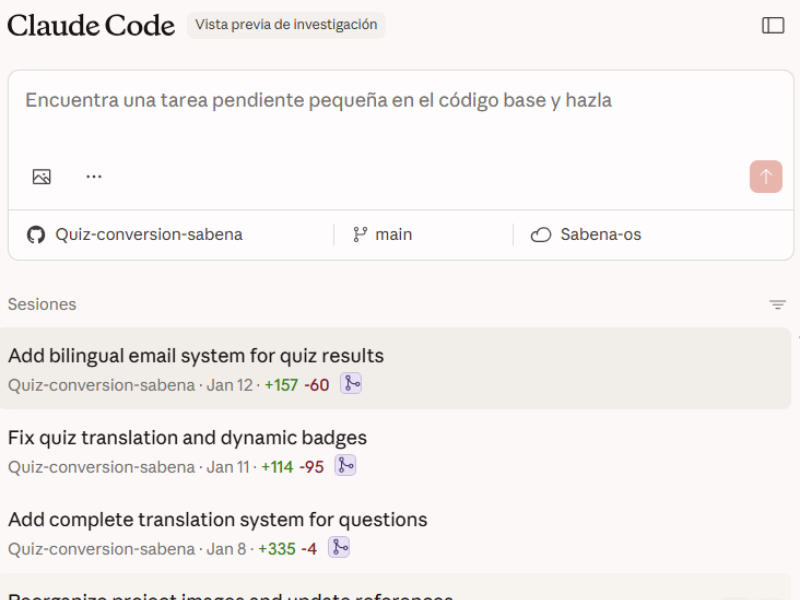Open session Add complete translation system for questions
Viewport: 800px width, 600px height.
coord(217,520)
